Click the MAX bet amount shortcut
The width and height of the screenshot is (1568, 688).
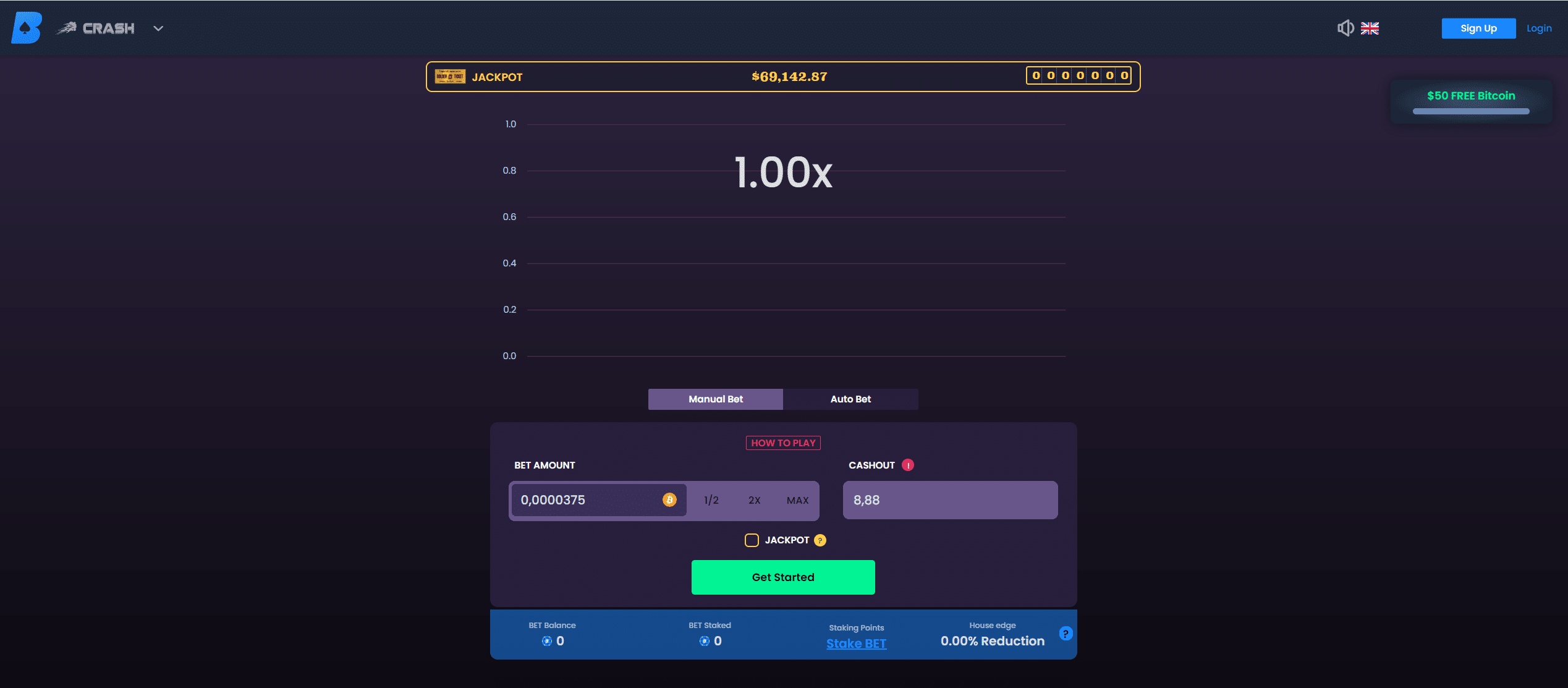point(796,500)
